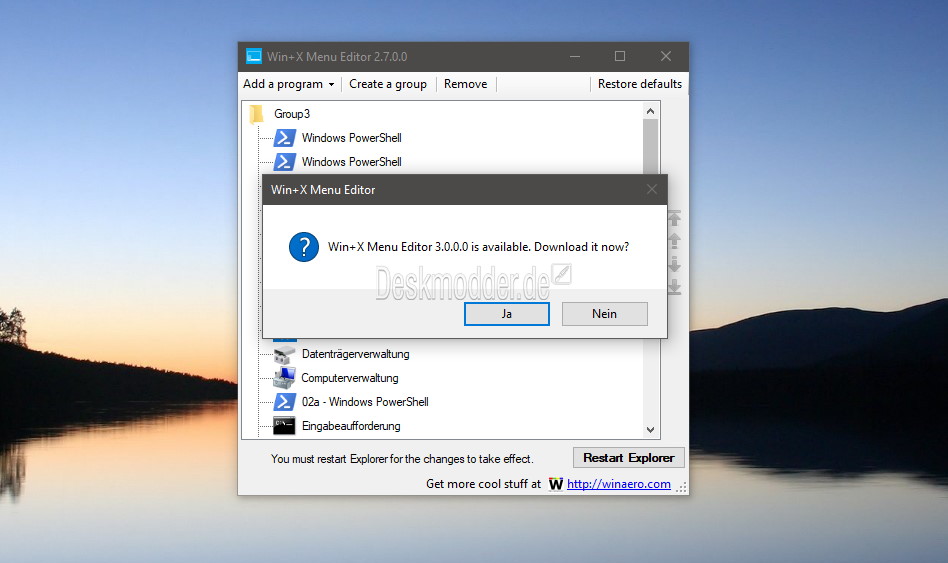Image resolution: width=948 pixels, height=563 pixels.
Task: Click the Restart Explorer button
Action: 629,458
